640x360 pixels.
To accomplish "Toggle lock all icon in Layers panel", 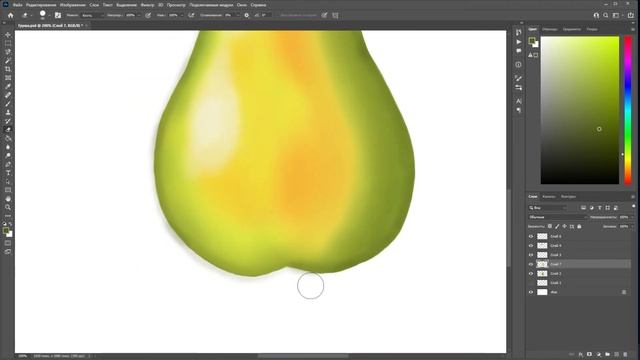I will point(579,226).
